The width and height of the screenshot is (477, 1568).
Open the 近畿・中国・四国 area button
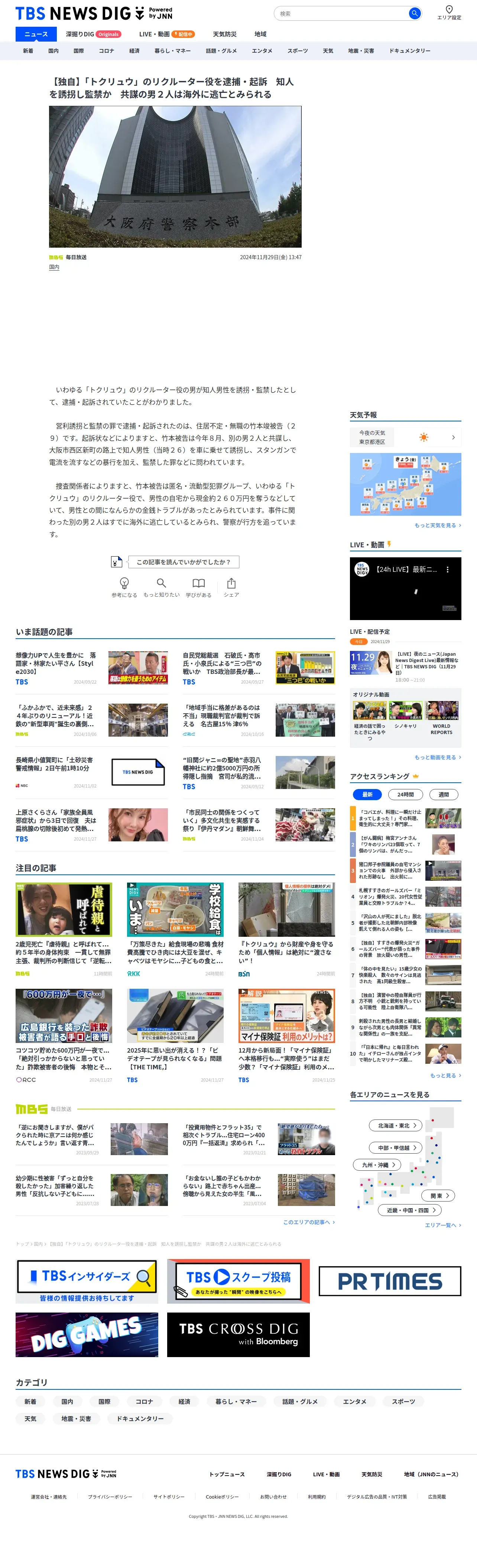point(410,1210)
